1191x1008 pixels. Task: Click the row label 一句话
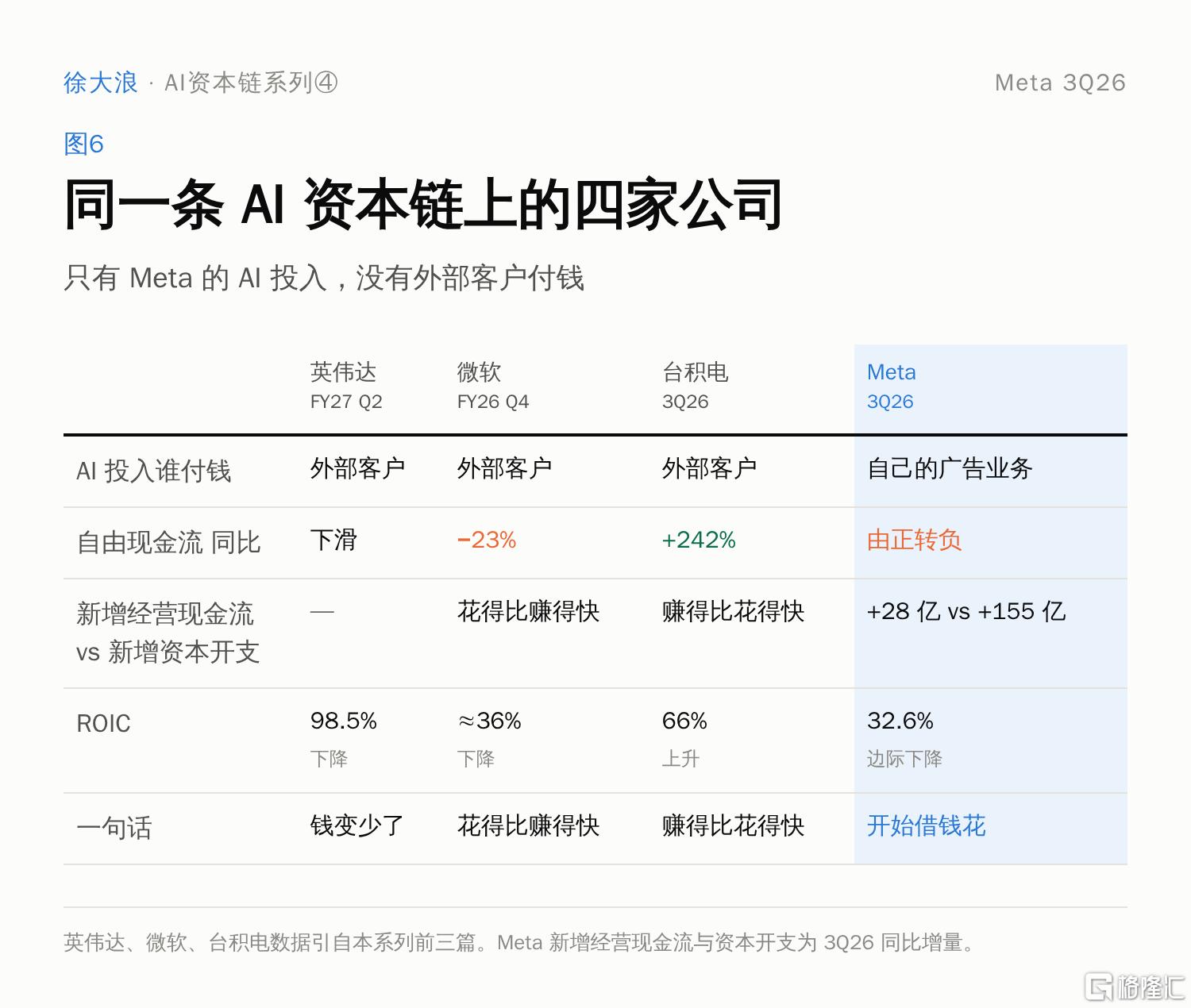tap(114, 828)
